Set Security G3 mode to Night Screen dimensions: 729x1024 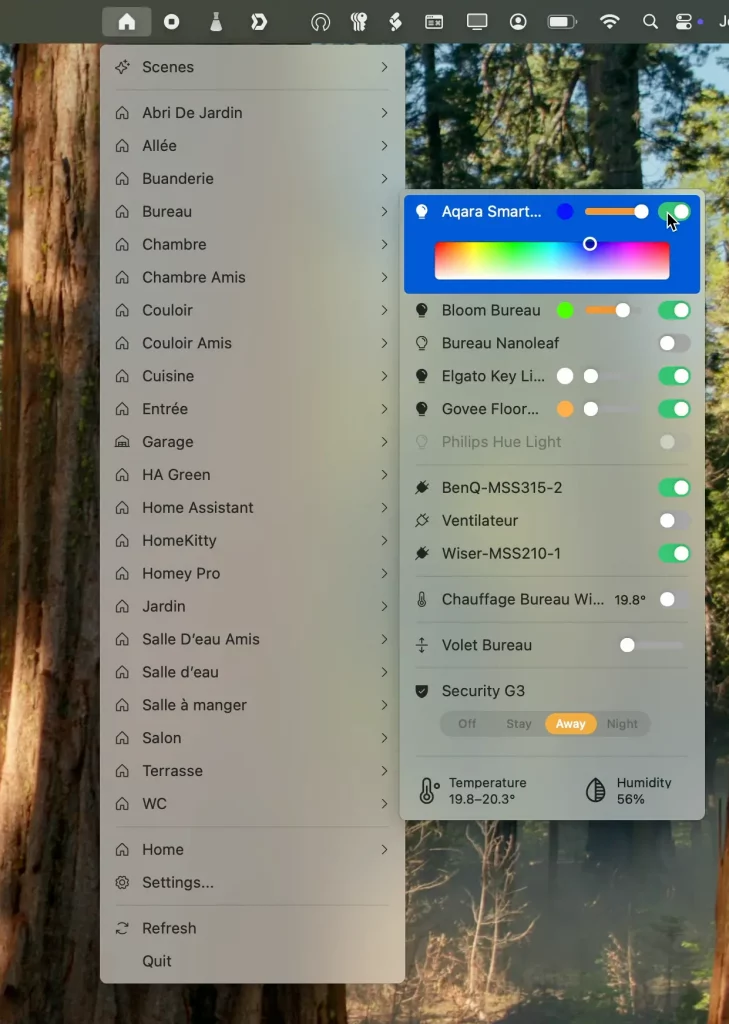point(622,724)
